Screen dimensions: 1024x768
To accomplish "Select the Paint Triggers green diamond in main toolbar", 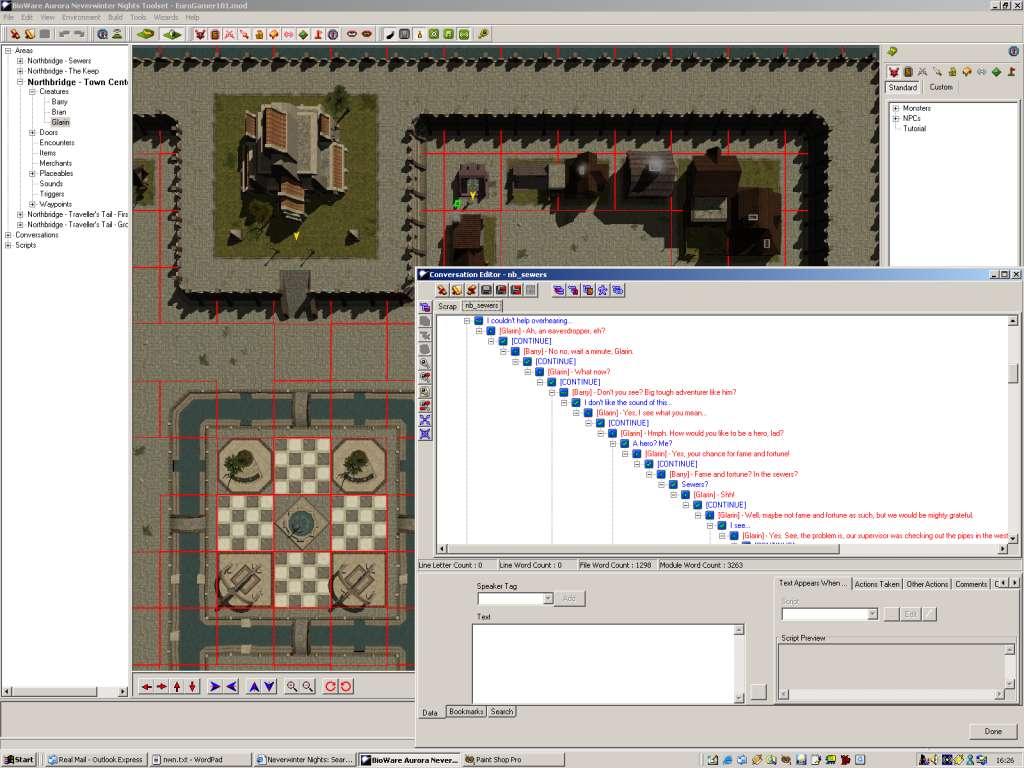I will coord(304,34).
